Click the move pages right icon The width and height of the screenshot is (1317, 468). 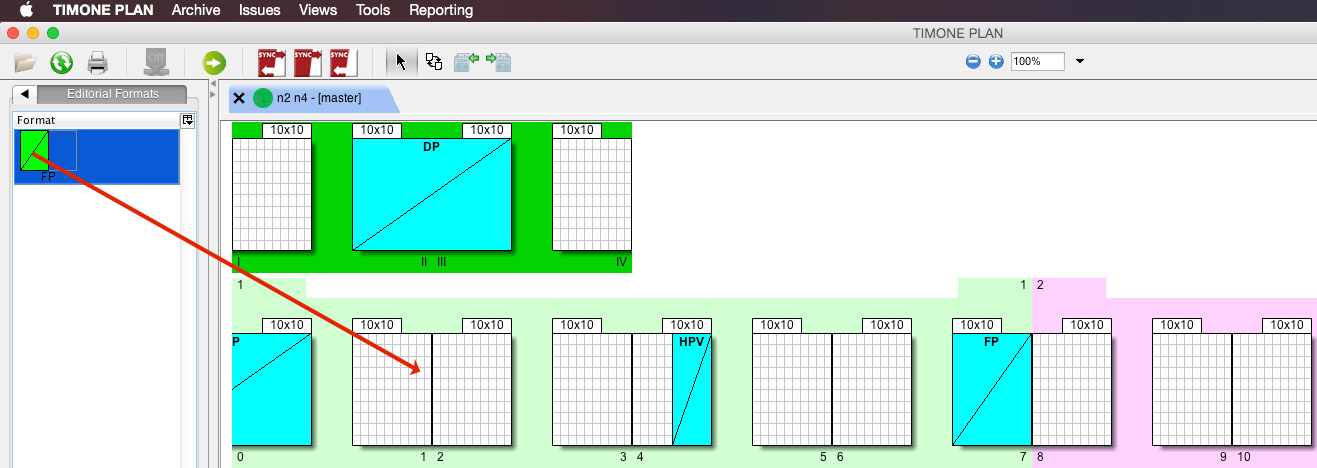(498, 62)
